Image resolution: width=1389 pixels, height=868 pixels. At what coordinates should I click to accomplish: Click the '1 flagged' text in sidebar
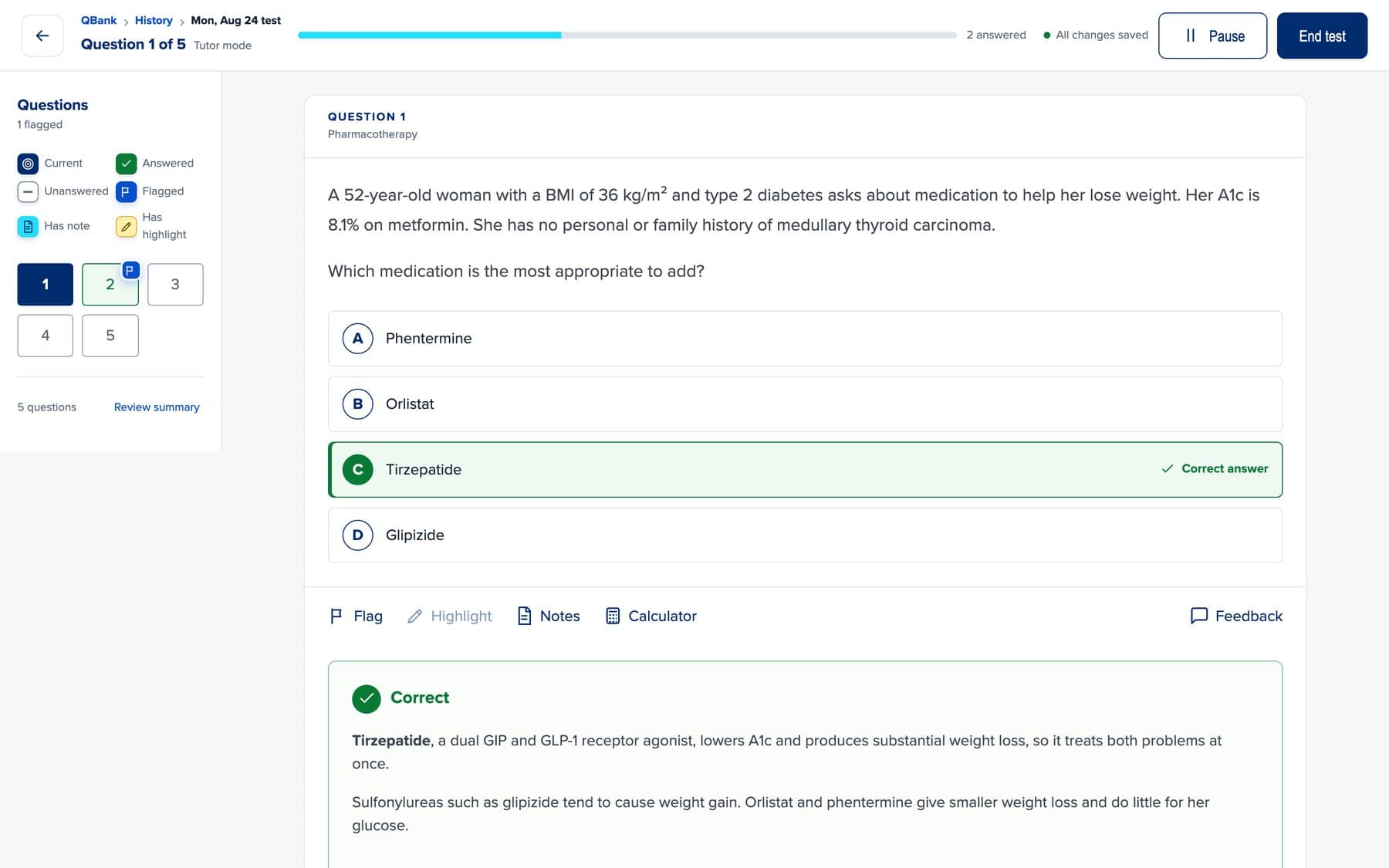pos(40,125)
